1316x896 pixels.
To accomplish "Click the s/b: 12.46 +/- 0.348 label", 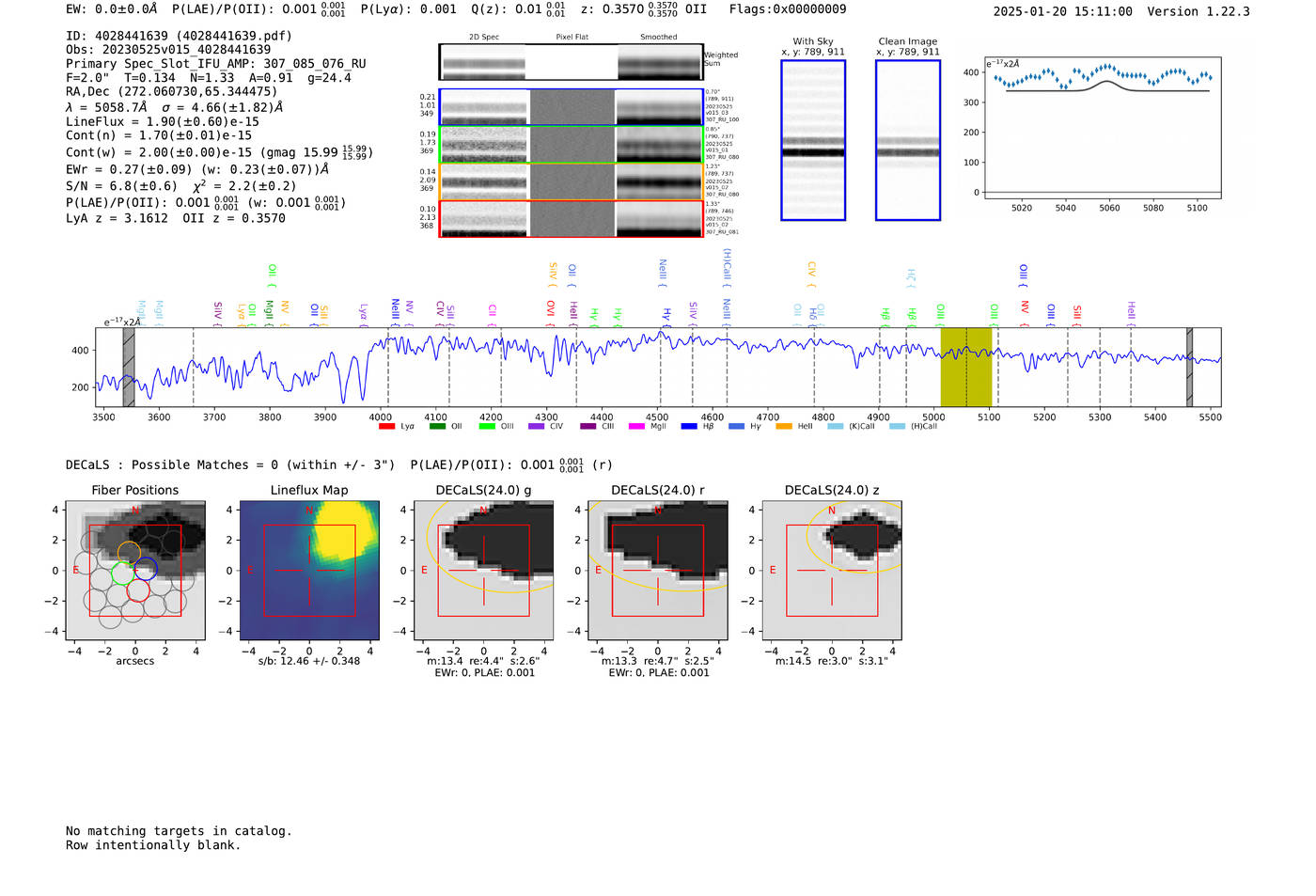I will tap(309, 661).
